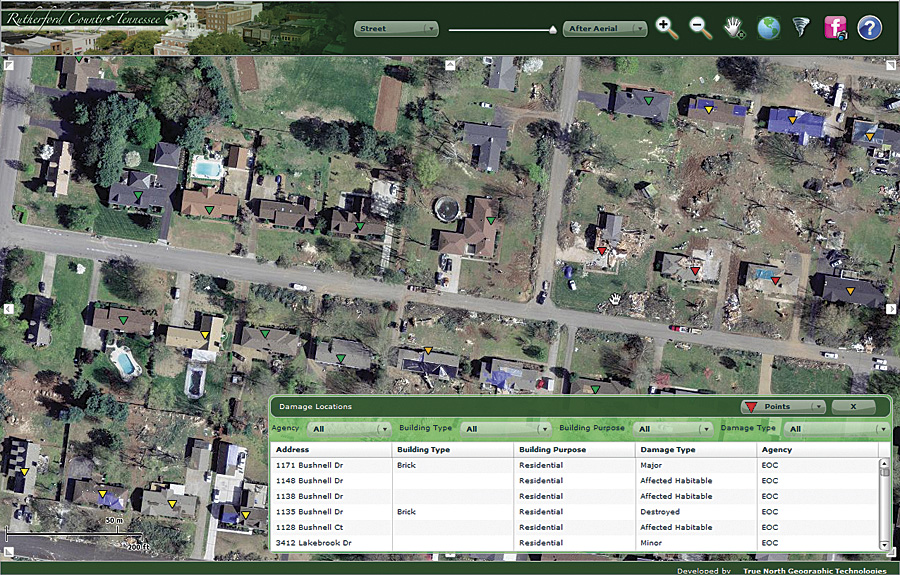Screen dimensions: 900x575
Task: Open the Building Type filter dropdown
Action: tap(507, 429)
